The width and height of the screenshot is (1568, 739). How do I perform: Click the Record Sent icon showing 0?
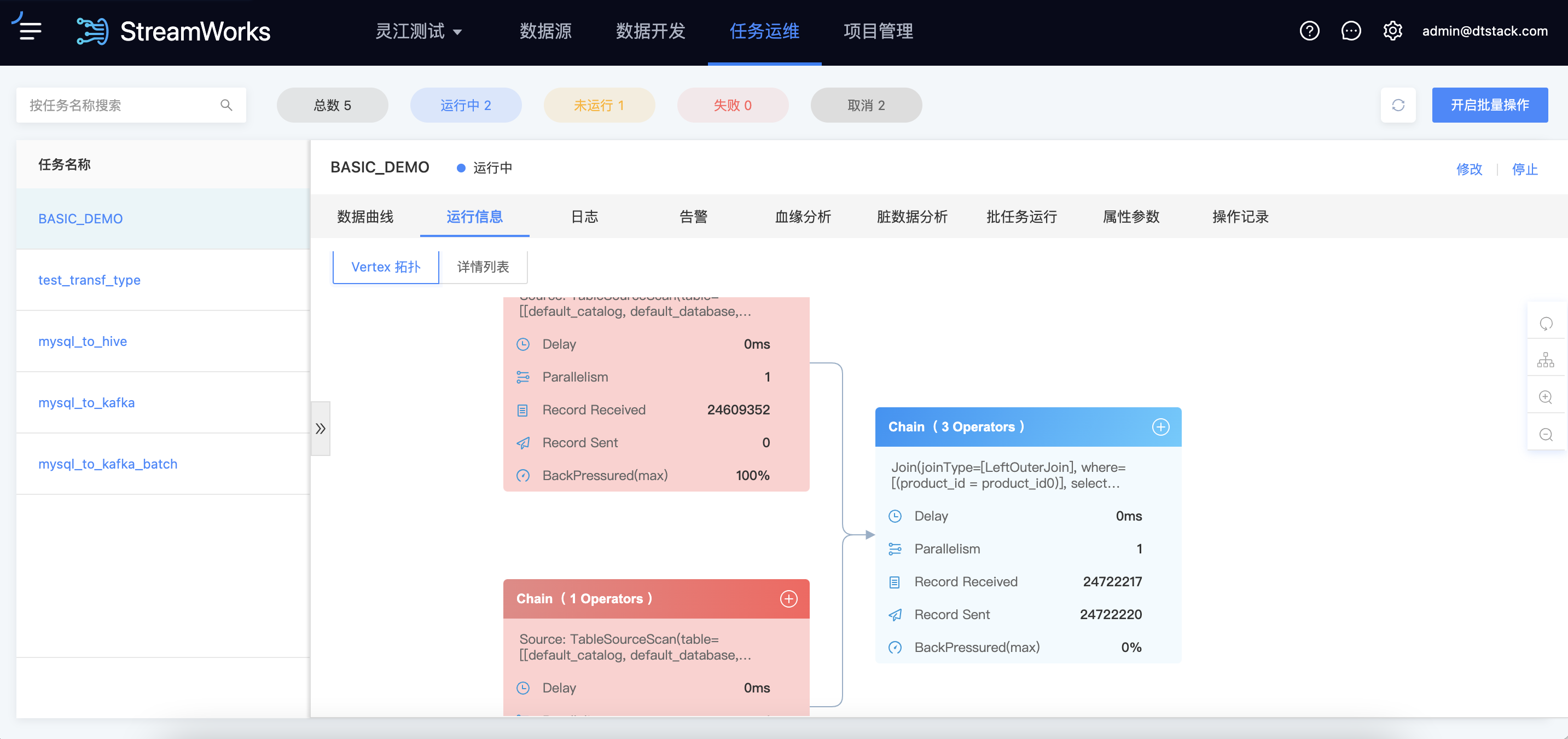pos(523,443)
